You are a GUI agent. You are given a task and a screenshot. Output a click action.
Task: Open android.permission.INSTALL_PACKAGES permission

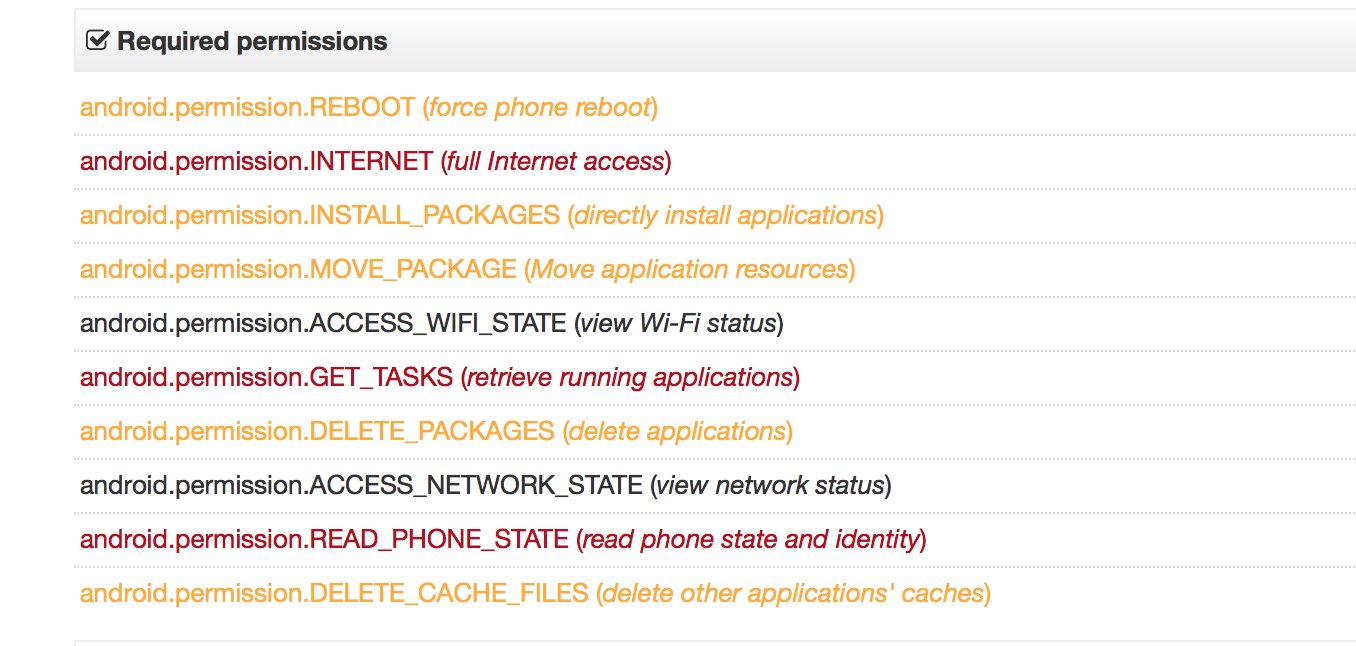319,215
